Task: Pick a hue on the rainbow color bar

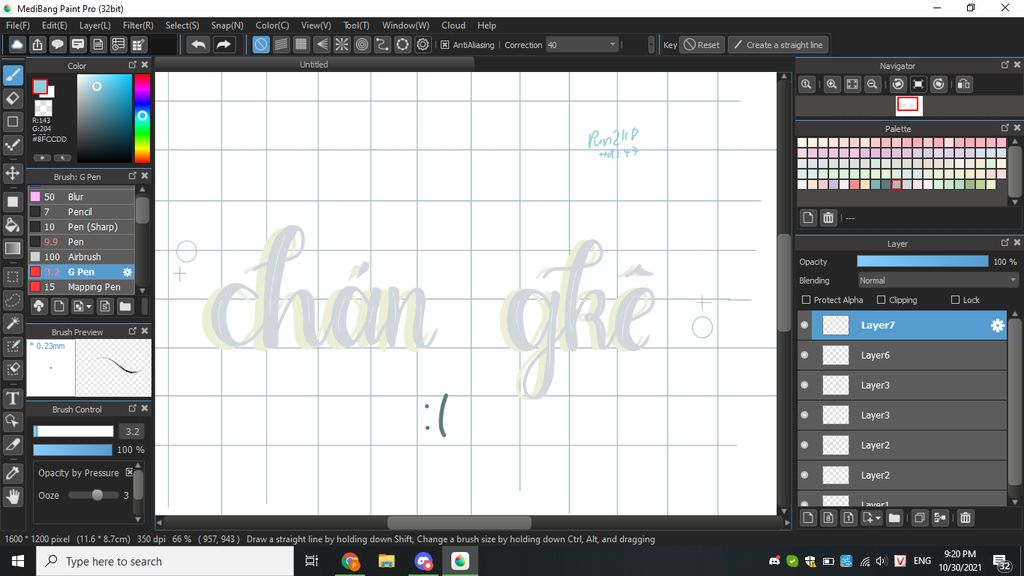Action: [142, 118]
